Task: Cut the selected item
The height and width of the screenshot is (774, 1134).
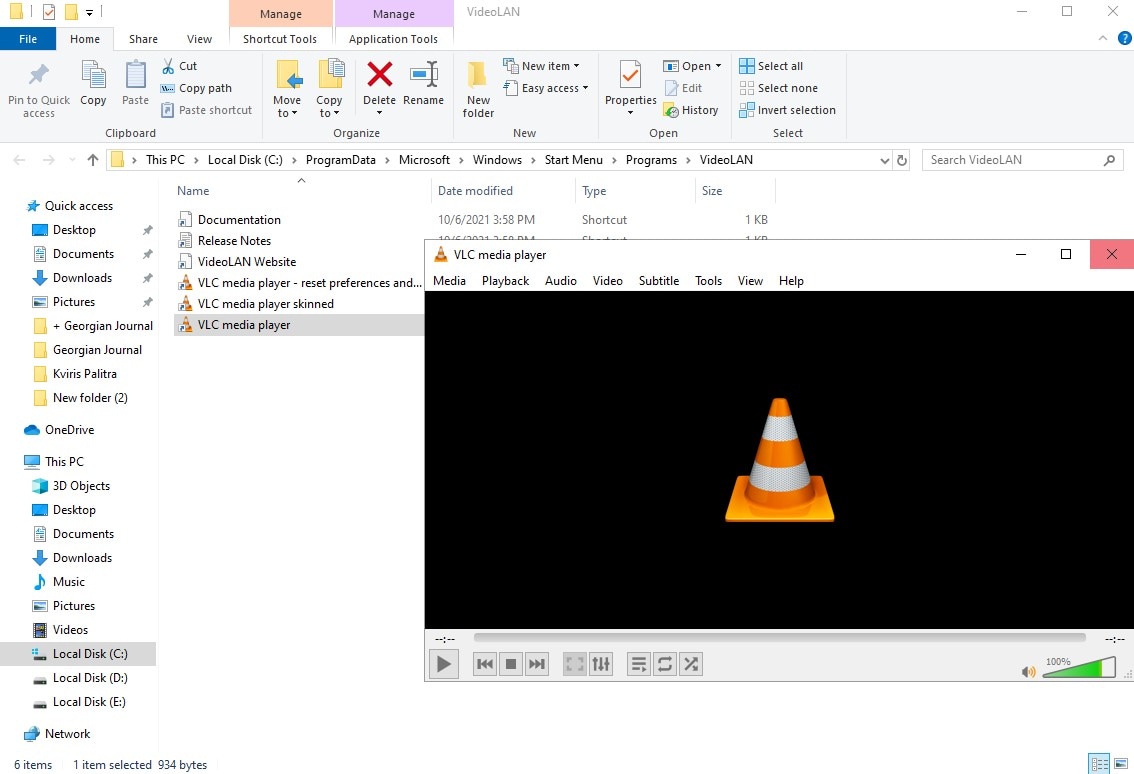Action: pyautogui.click(x=179, y=66)
